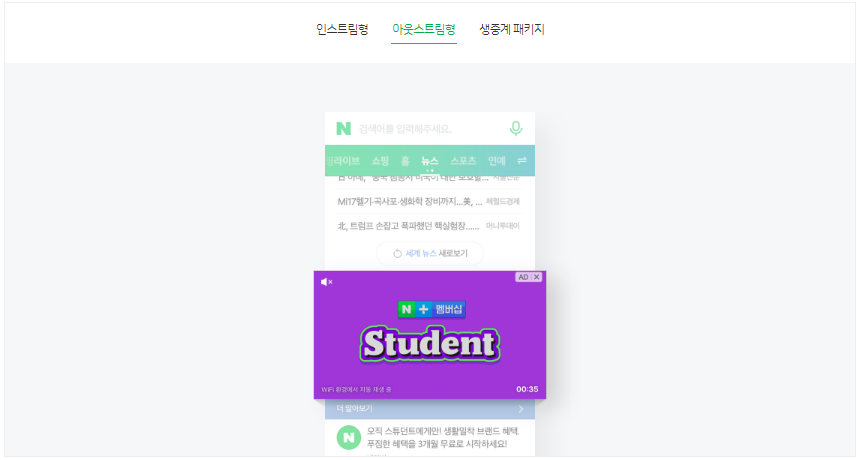Tap the microphone voice search icon

tap(515, 128)
